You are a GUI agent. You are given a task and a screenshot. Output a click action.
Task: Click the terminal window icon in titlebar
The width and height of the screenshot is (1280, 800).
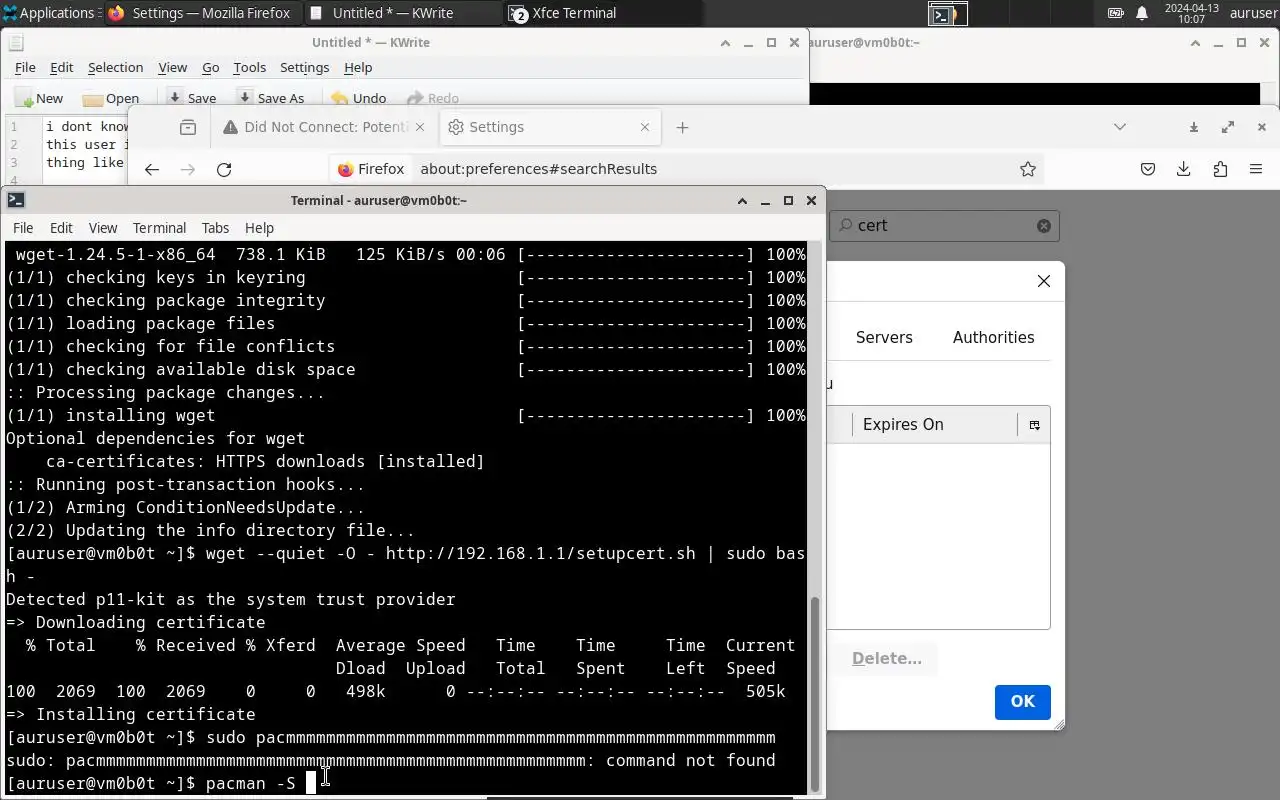coord(15,200)
